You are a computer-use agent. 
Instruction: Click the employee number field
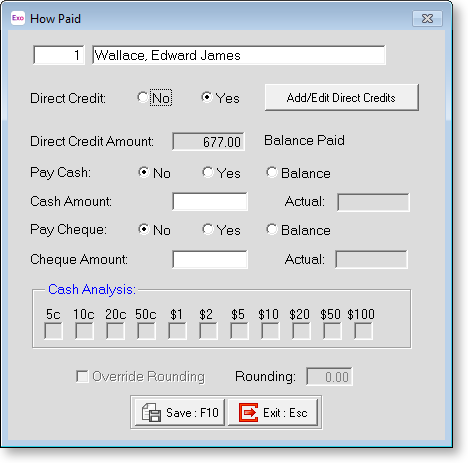[x=59, y=55]
